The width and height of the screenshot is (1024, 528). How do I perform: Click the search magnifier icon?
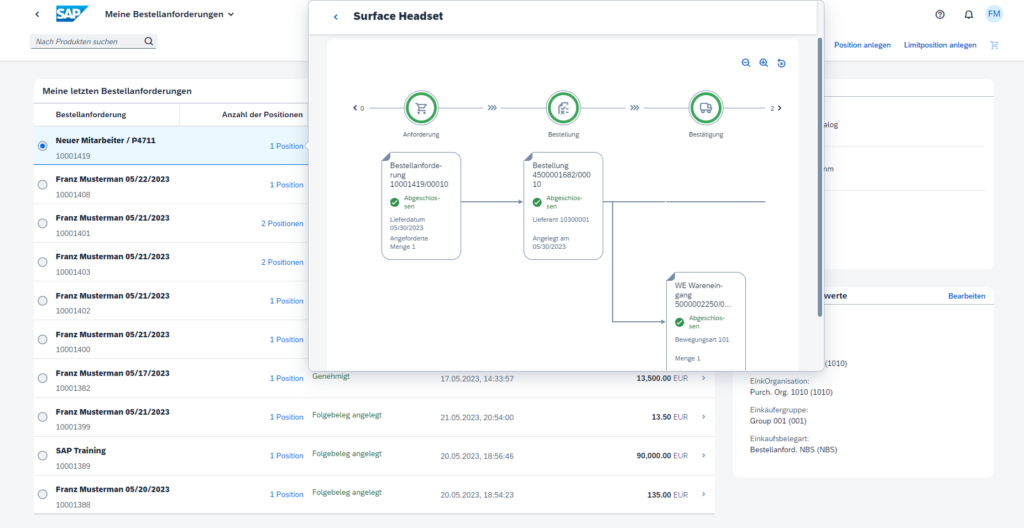point(148,41)
